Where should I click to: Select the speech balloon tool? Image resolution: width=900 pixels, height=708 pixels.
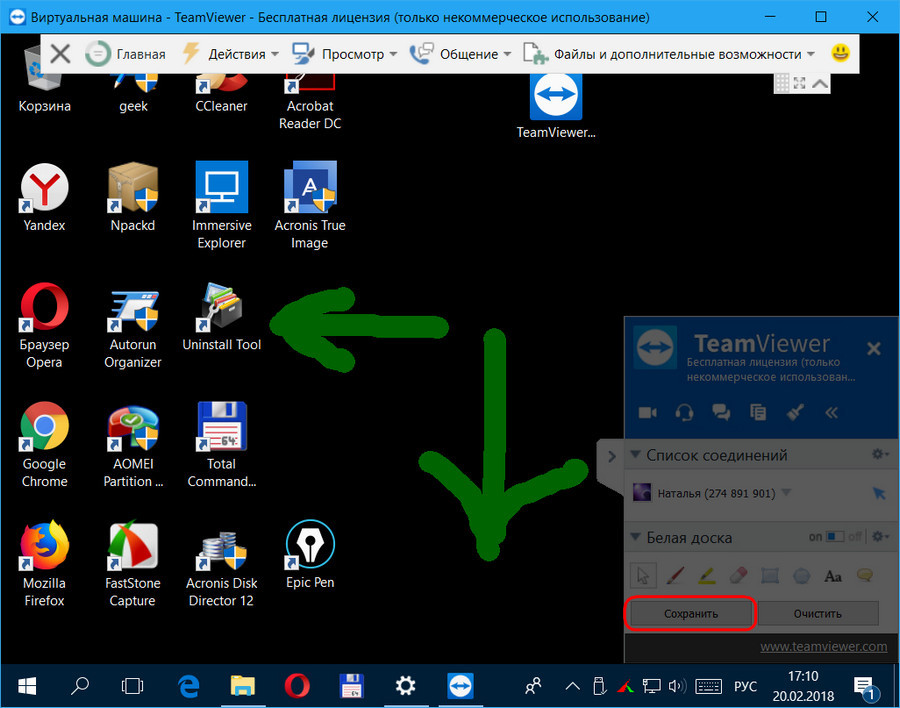[864, 576]
